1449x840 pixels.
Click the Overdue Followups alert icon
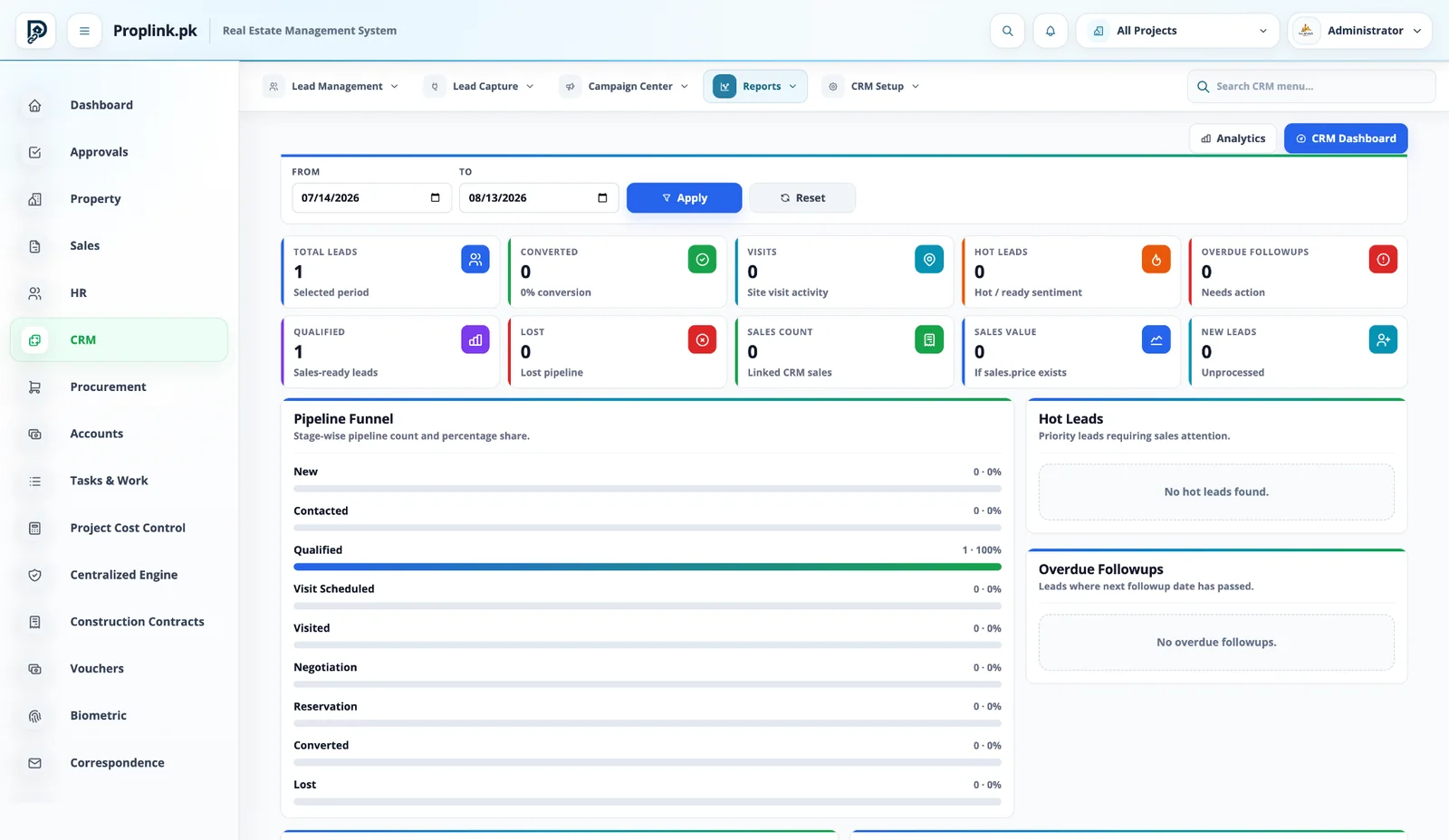tap(1383, 260)
